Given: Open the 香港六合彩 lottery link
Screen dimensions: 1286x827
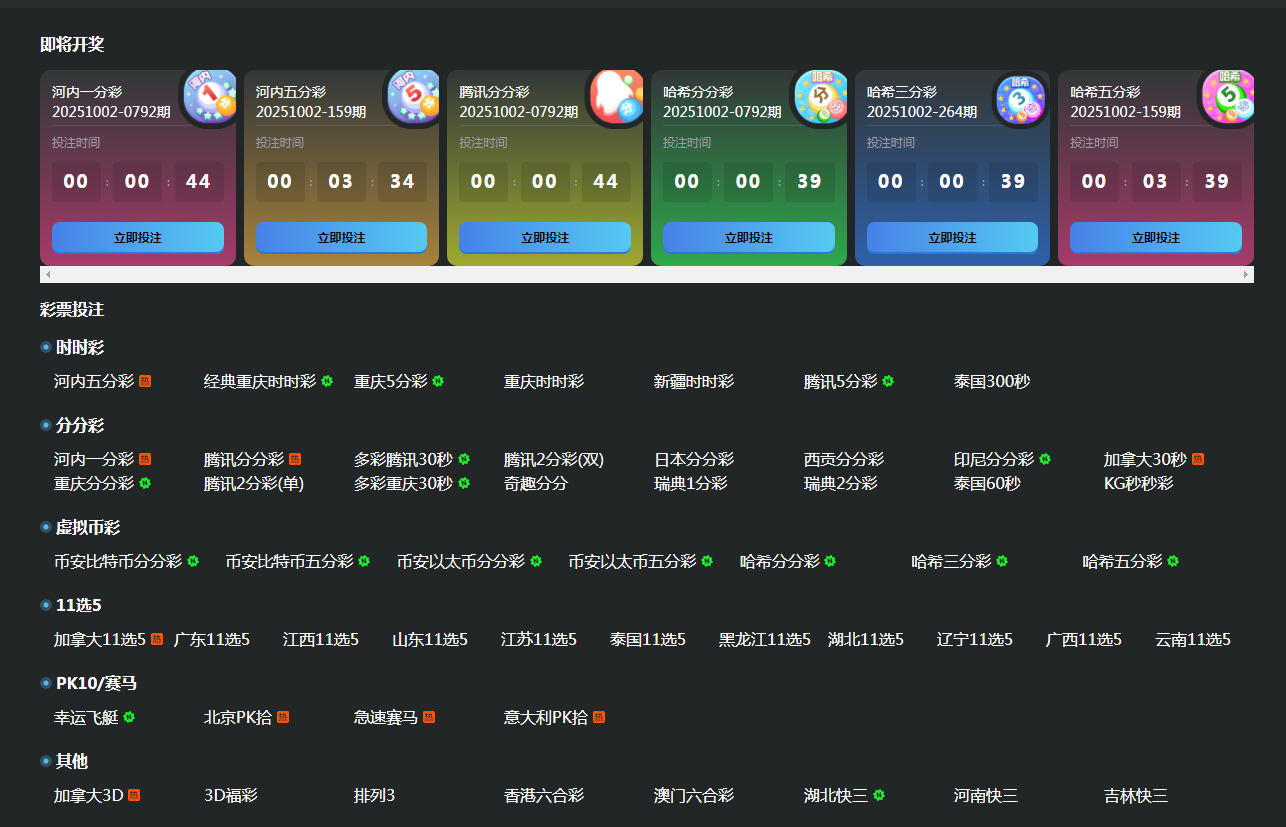Looking at the screenshot, I should (543, 796).
